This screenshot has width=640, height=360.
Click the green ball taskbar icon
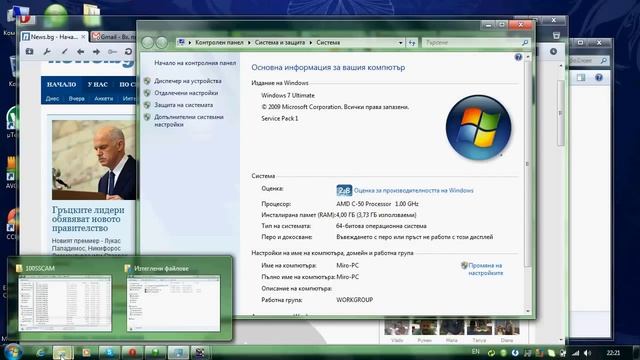[x=155, y=353]
